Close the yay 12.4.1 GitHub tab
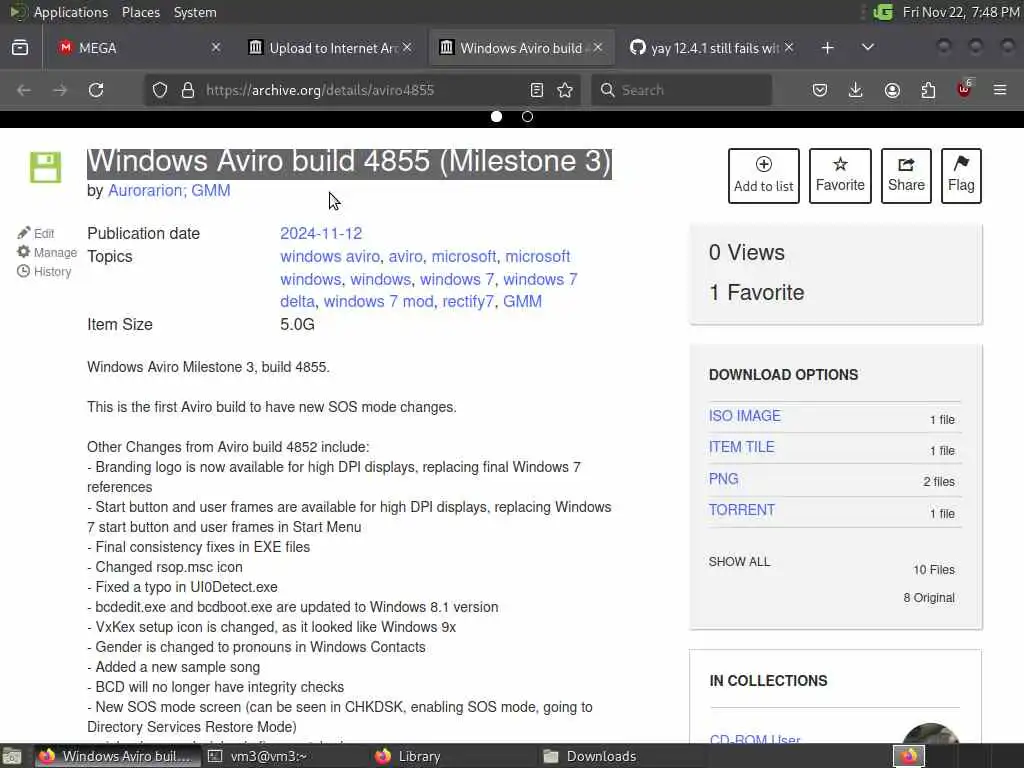The image size is (1024, 768). 789,48
